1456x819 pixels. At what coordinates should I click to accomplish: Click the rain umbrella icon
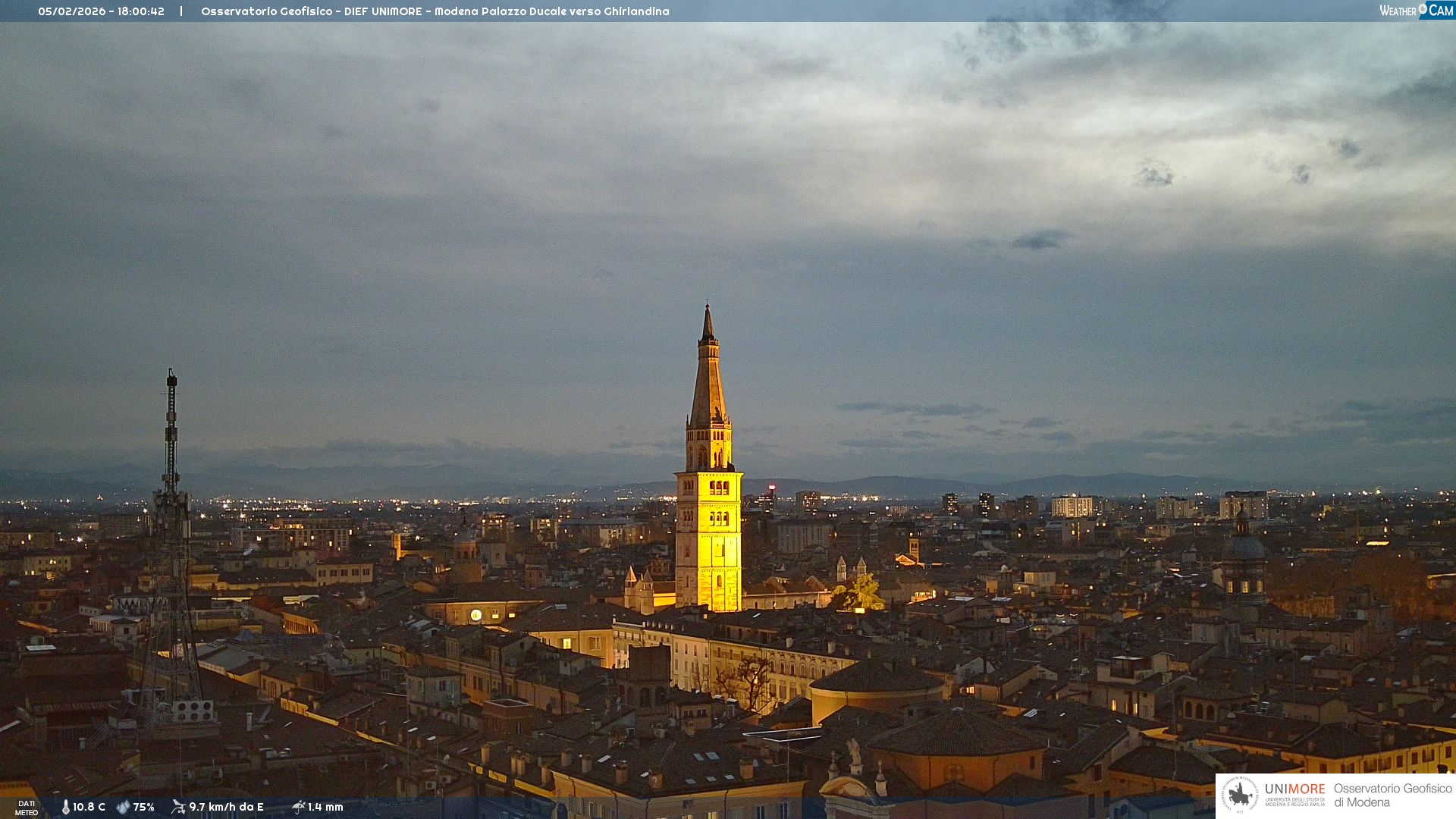[x=298, y=807]
